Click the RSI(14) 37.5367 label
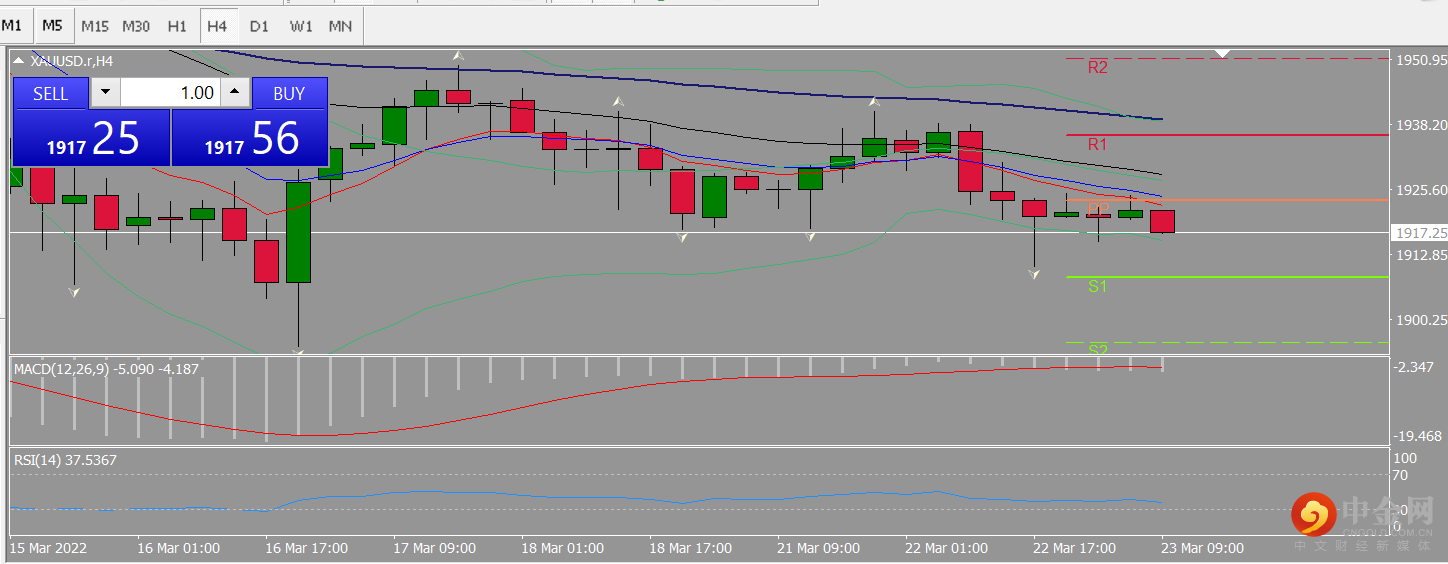The image size is (1448, 564). 65,460
